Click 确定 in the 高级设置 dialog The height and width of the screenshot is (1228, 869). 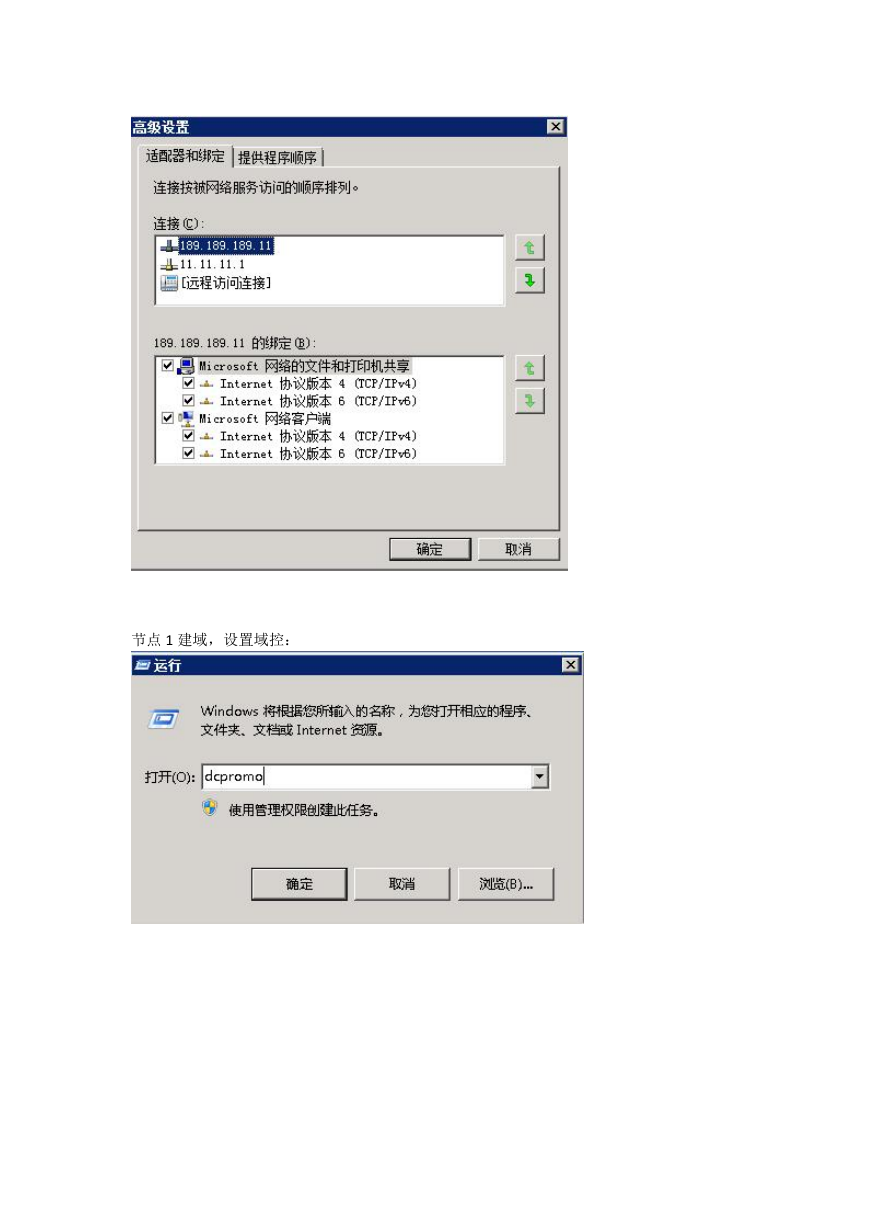[x=430, y=549]
